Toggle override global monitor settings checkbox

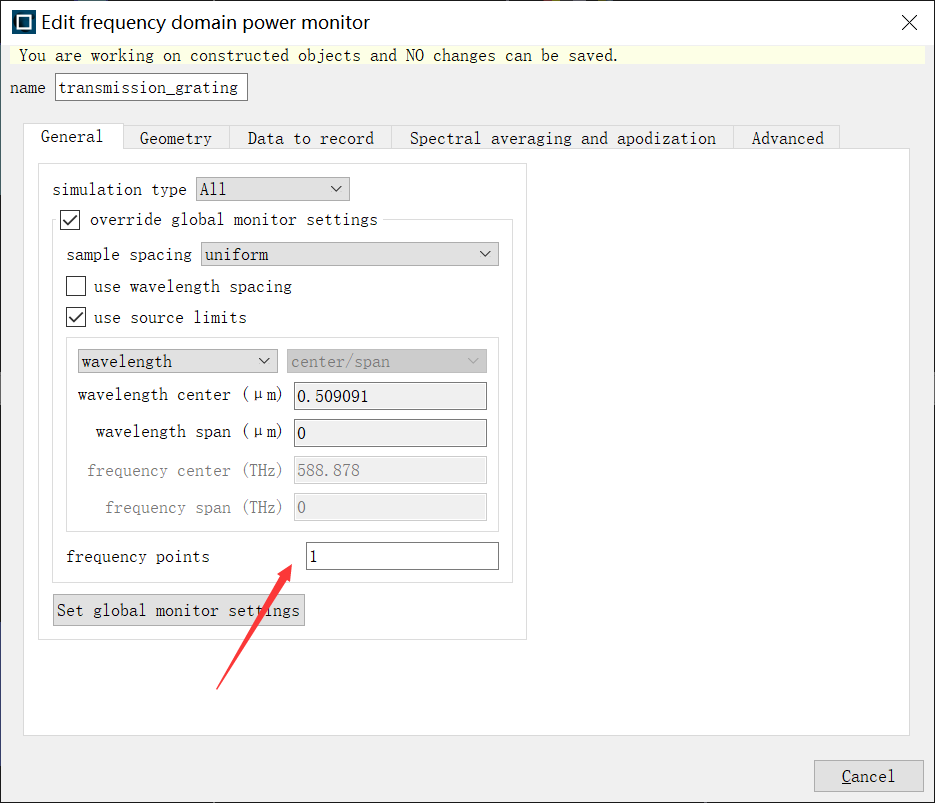click(70, 220)
